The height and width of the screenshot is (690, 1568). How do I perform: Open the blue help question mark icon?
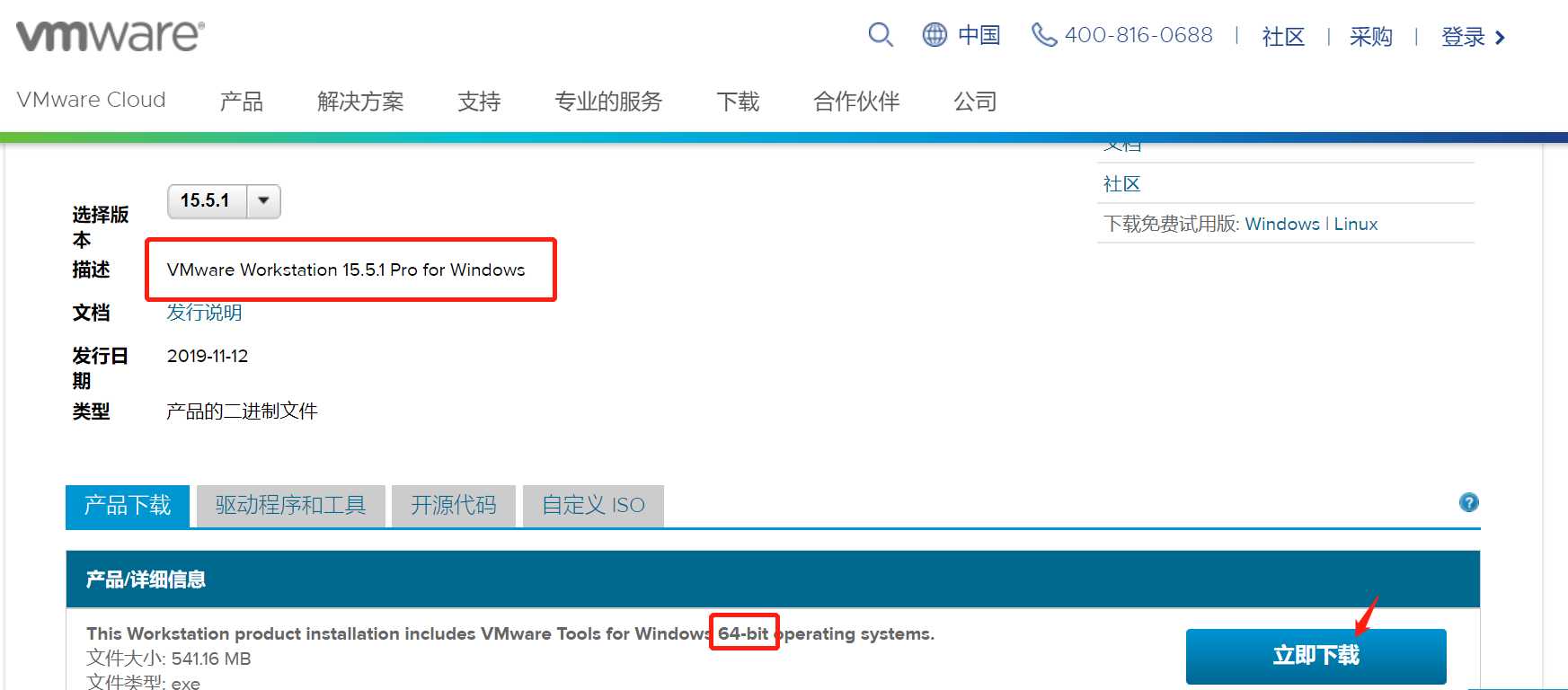point(1469,502)
